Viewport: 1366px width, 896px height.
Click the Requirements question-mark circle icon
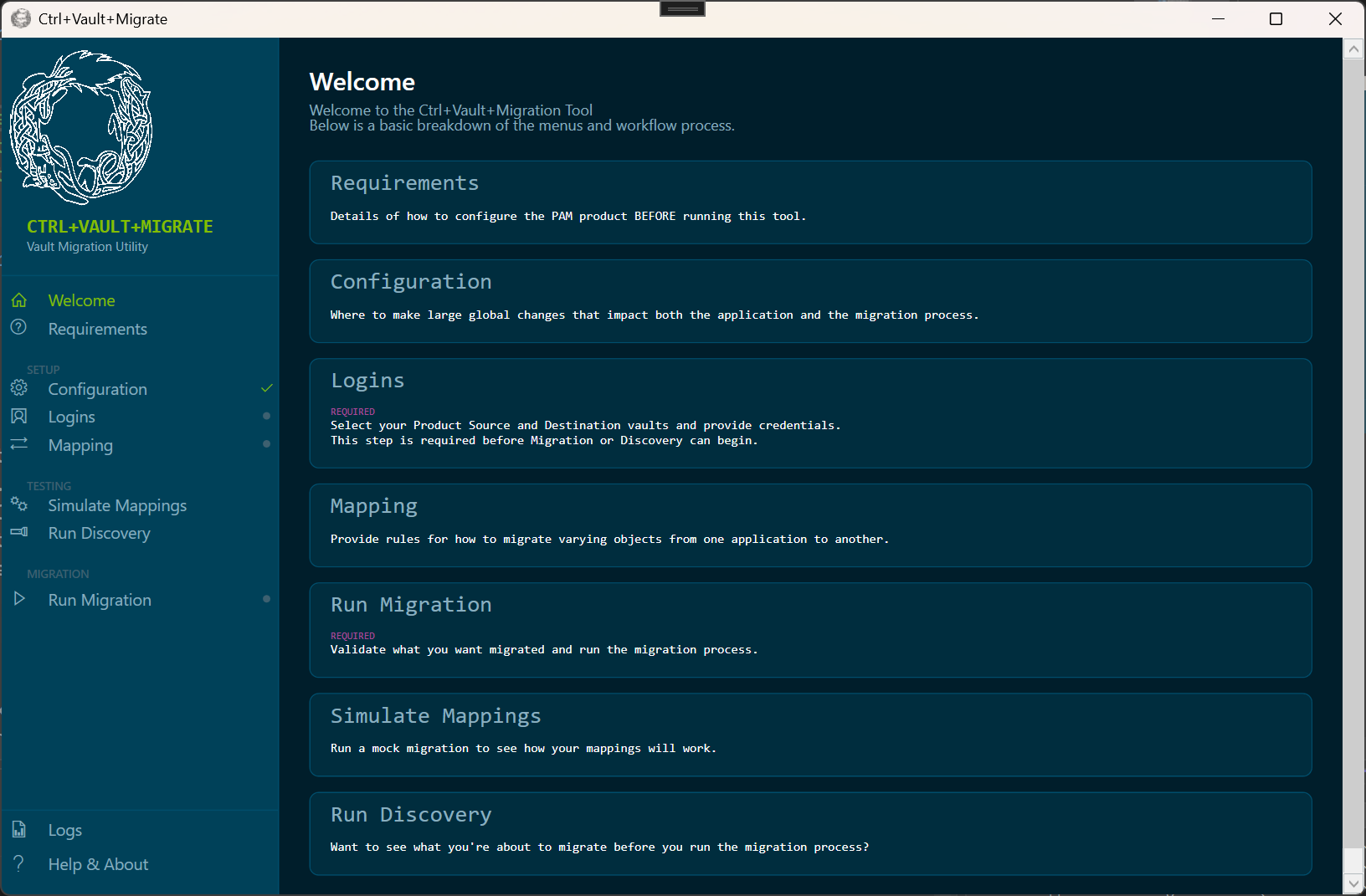[x=18, y=327]
